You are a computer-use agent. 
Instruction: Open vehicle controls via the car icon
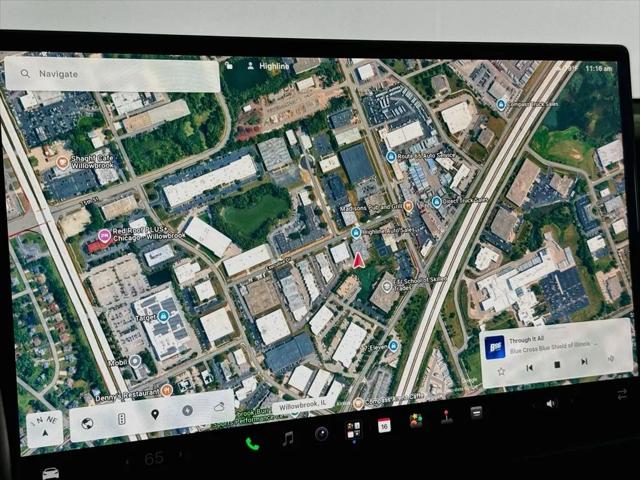[x=51, y=473]
